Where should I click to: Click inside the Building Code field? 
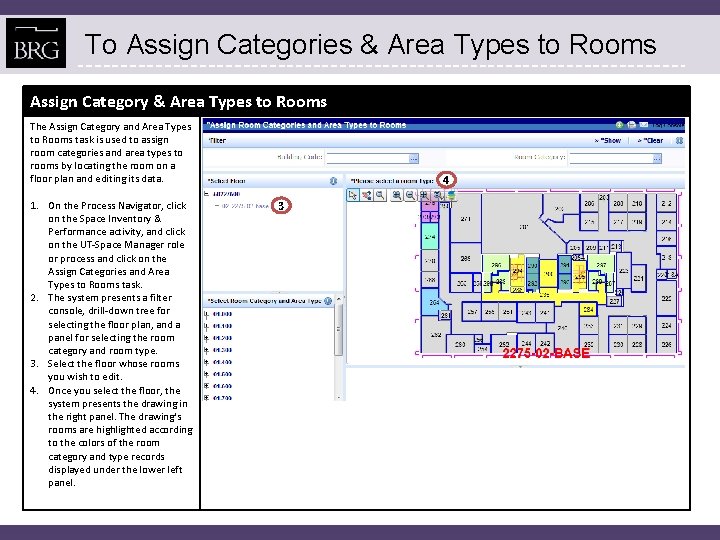[367, 158]
